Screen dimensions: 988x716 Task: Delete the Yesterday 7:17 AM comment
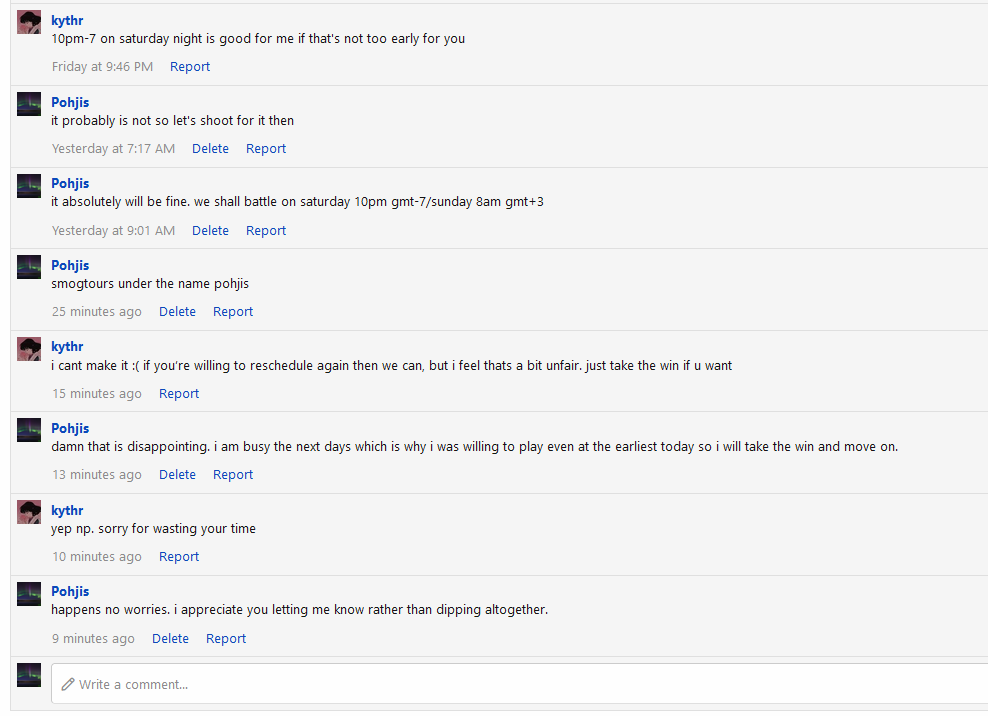tap(210, 149)
